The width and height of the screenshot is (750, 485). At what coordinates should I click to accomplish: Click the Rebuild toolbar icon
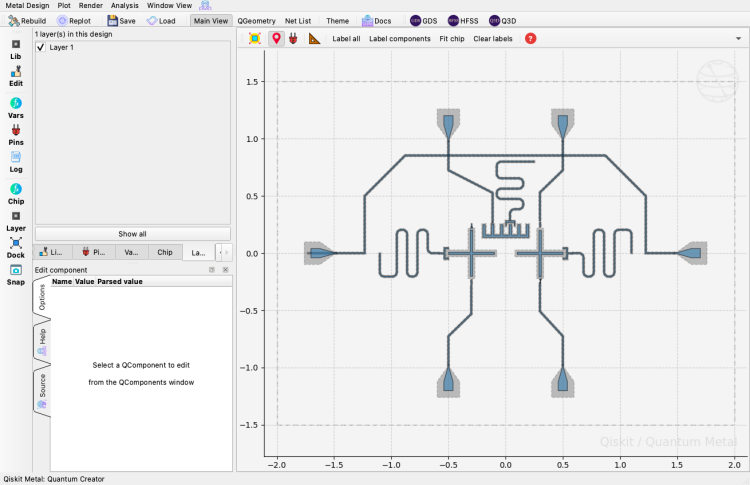(x=14, y=21)
